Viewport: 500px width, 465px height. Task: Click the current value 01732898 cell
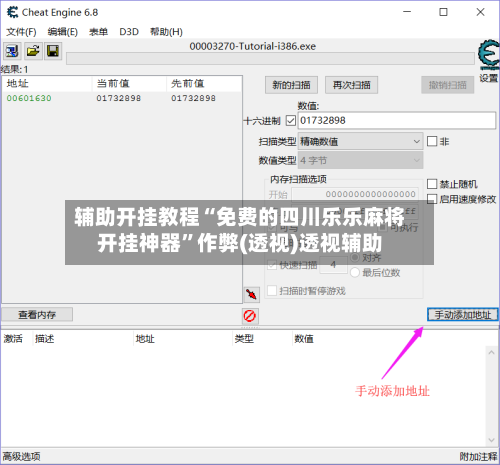119,98
